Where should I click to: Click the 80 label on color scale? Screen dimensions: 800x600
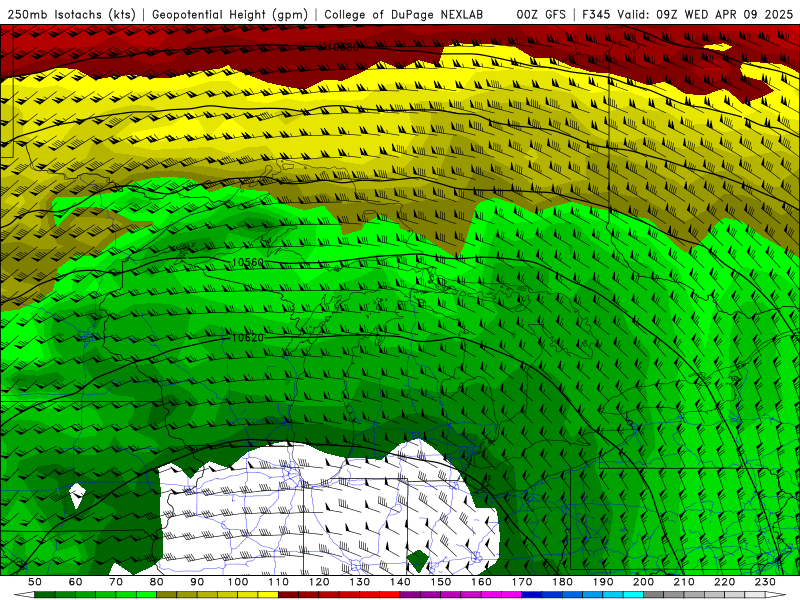coord(156,582)
